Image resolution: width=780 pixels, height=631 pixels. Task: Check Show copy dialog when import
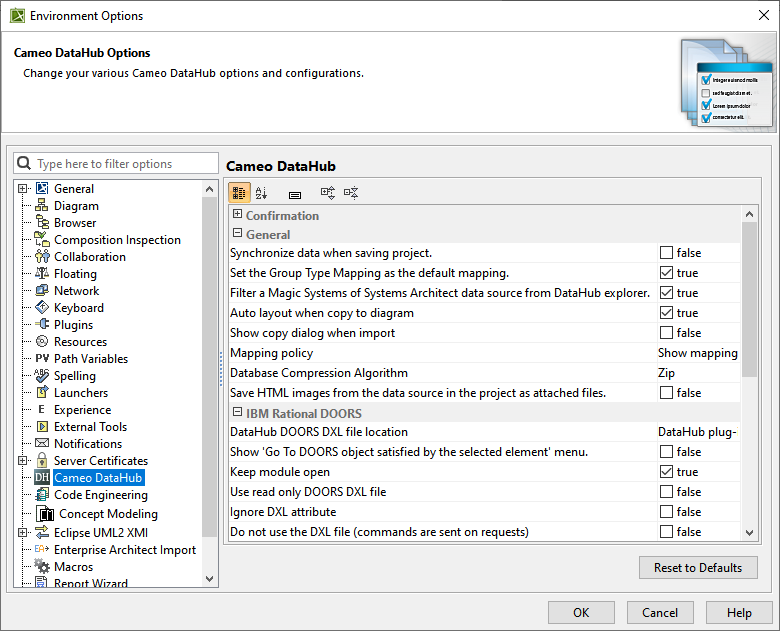(x=666, y=332)
